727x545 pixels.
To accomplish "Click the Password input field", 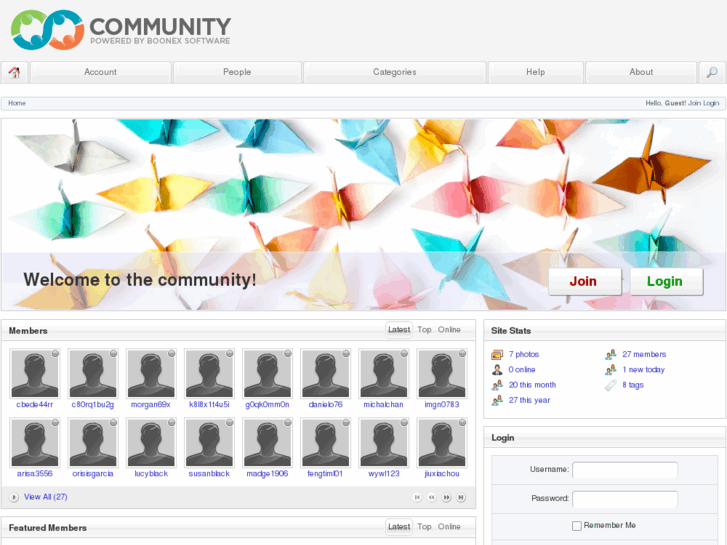I will click(x=625, y=499).
